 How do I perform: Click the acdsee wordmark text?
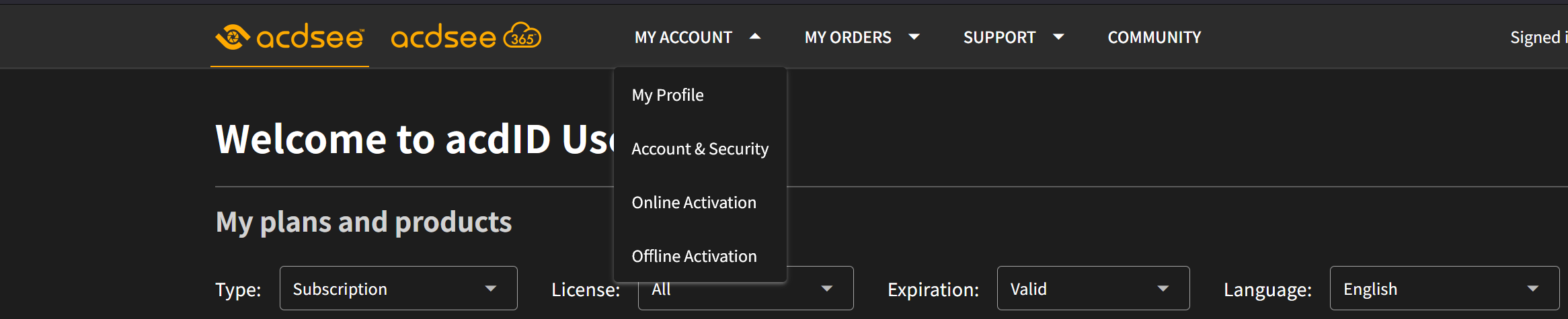tap(310, 38)
